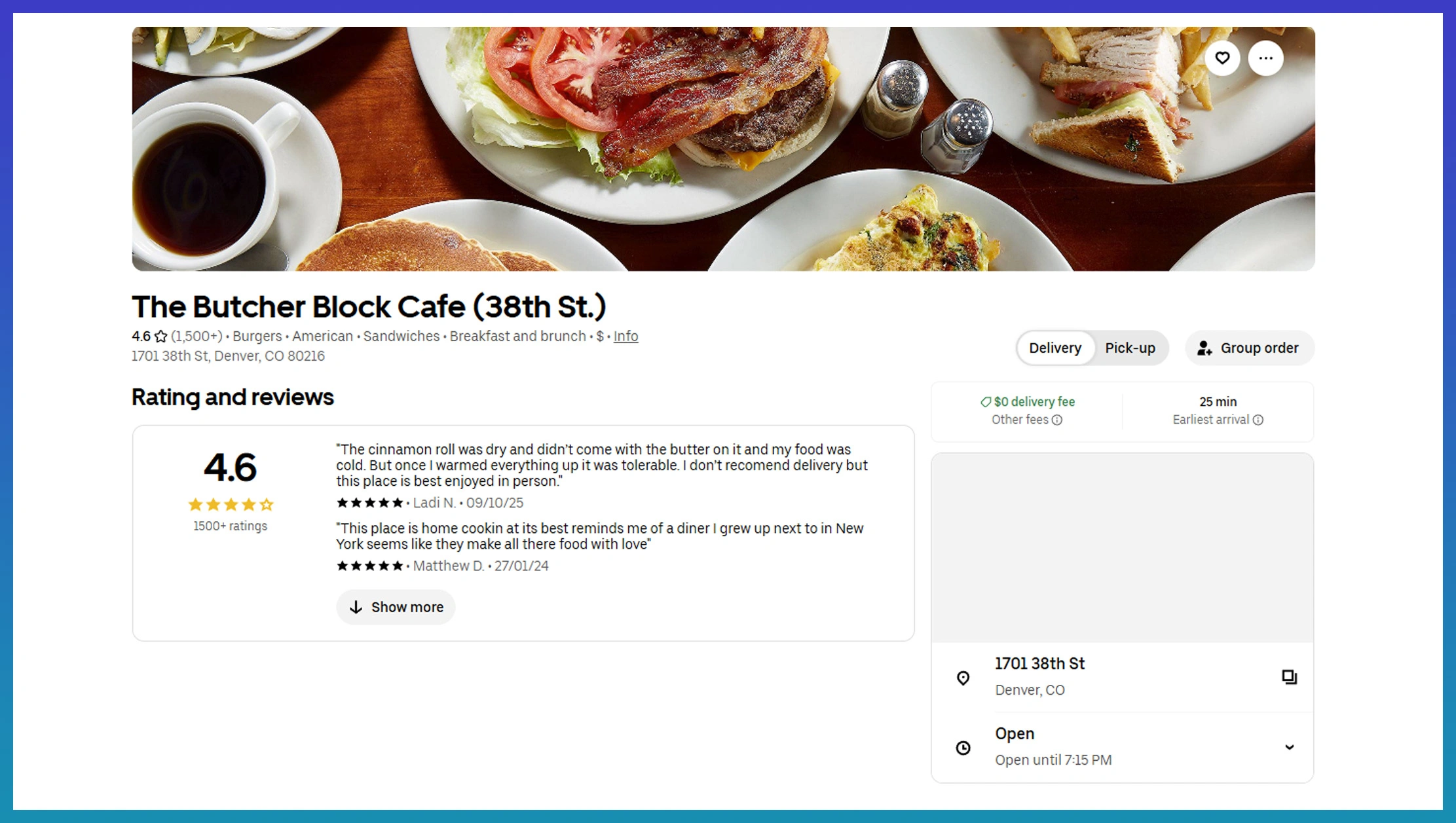Open the restaurant Info link
Screen dimensions: 1456x823
tap(625, 337)
